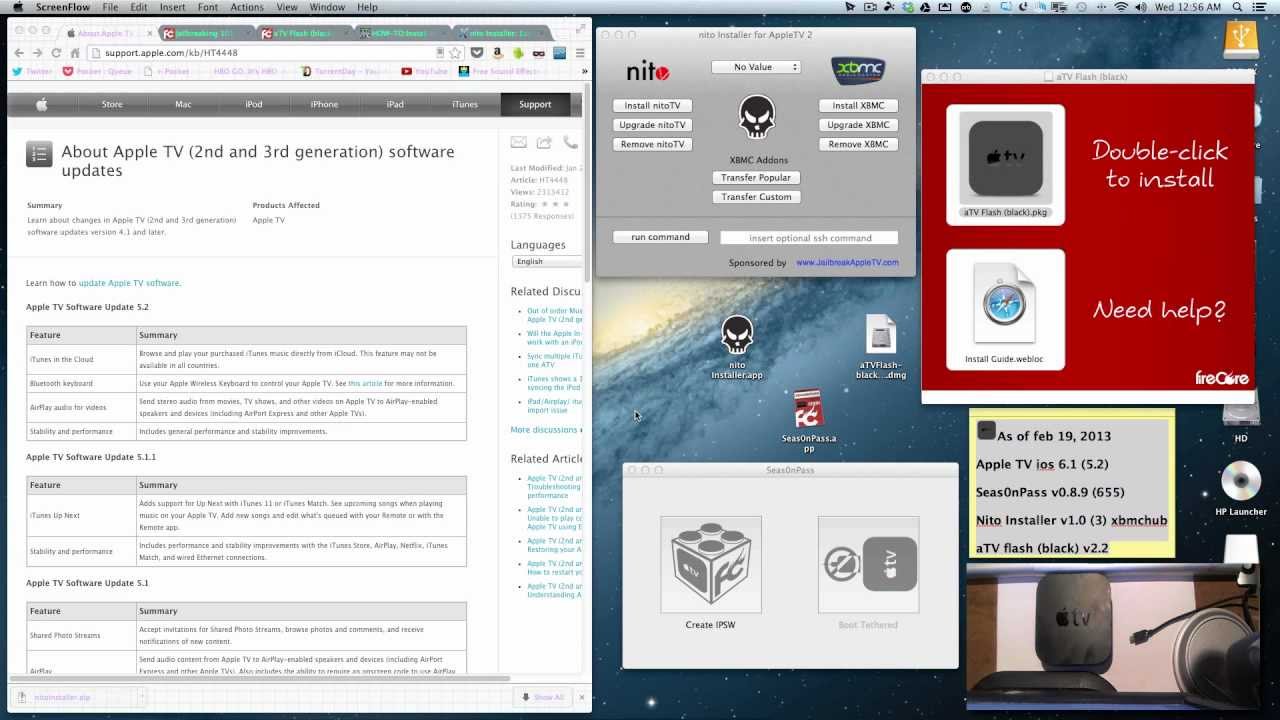Open the English language dropdown

(x=547, y=262)
